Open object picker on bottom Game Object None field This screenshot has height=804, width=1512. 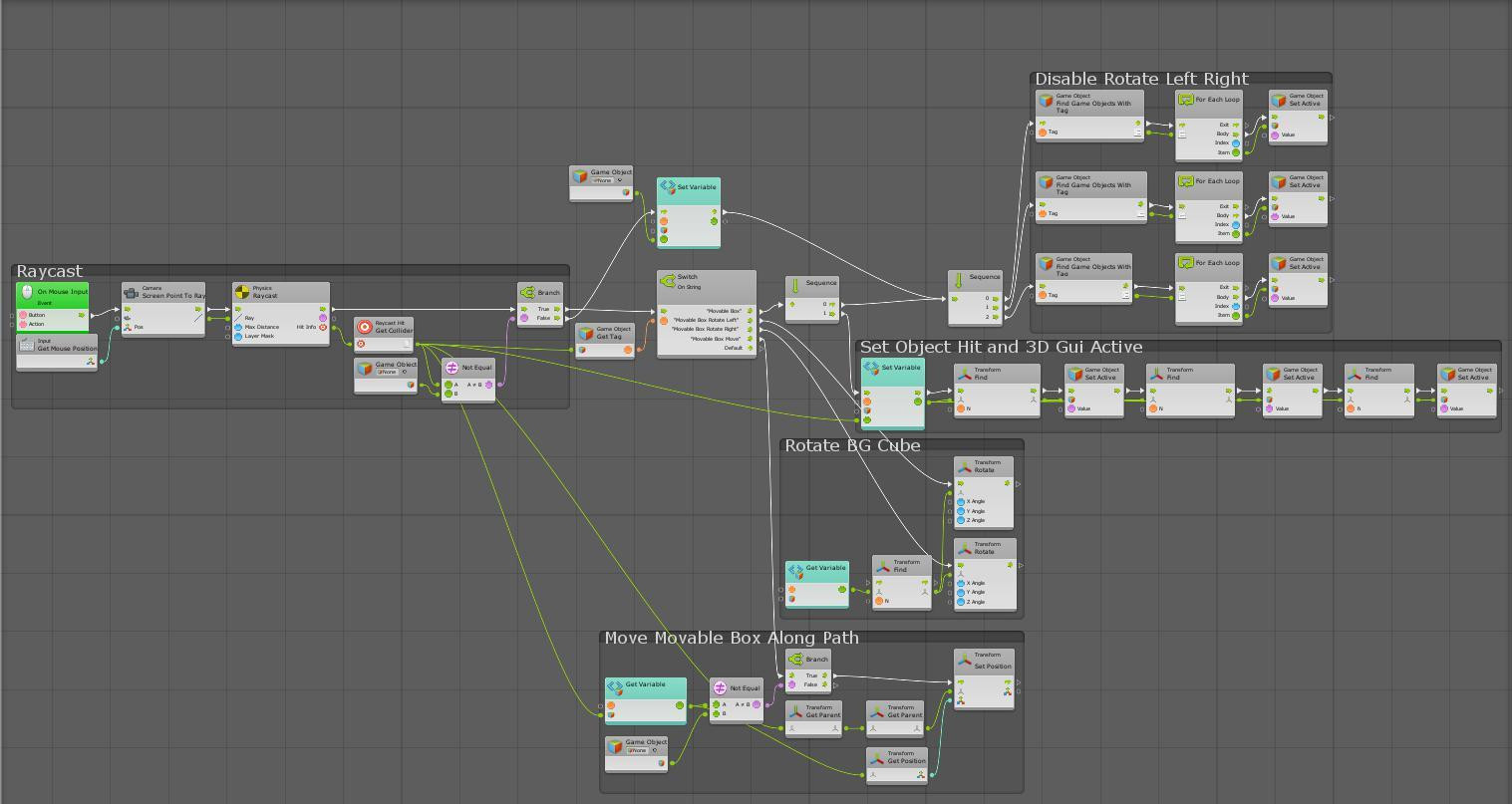coord(654,750)
